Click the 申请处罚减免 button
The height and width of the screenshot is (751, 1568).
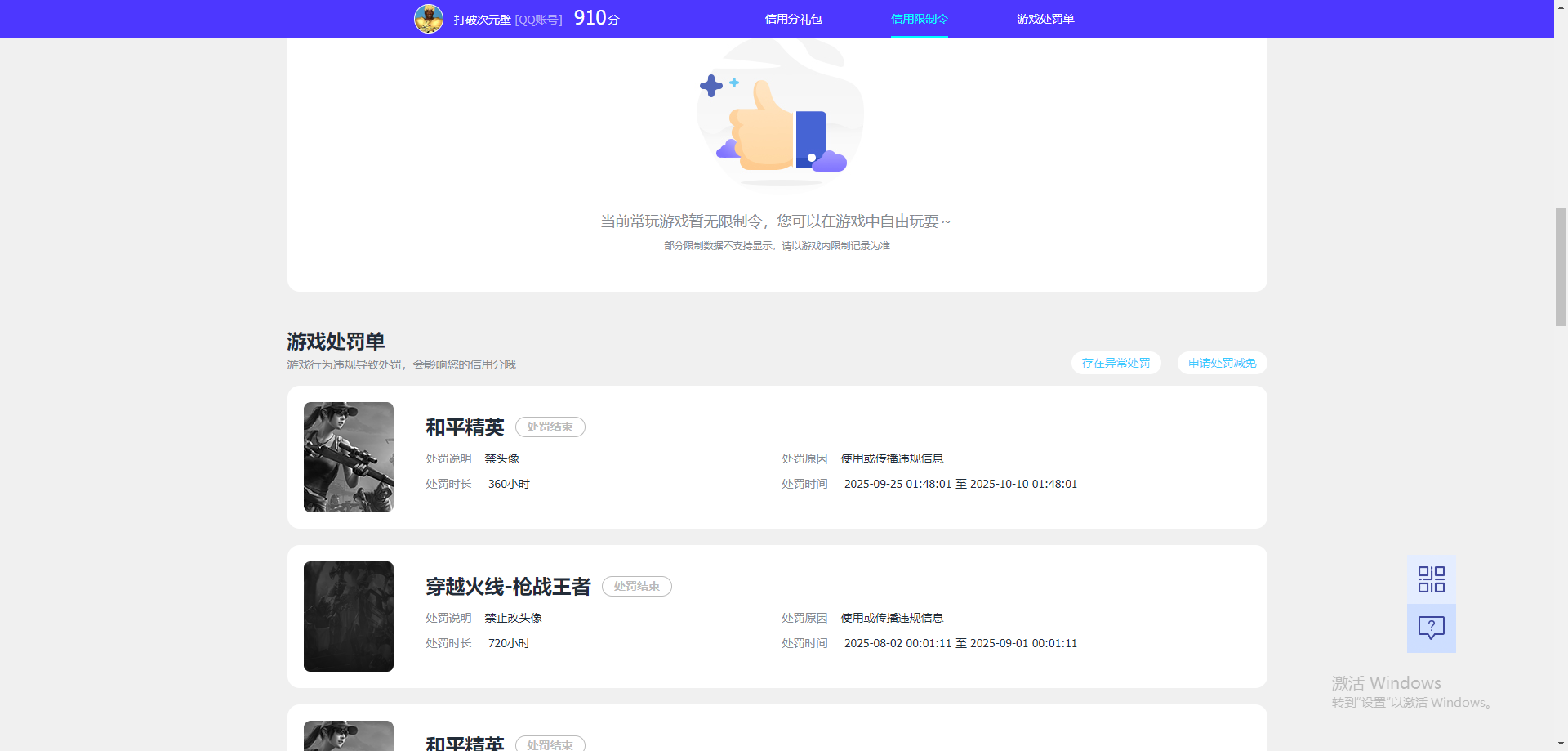point(1222,363)
